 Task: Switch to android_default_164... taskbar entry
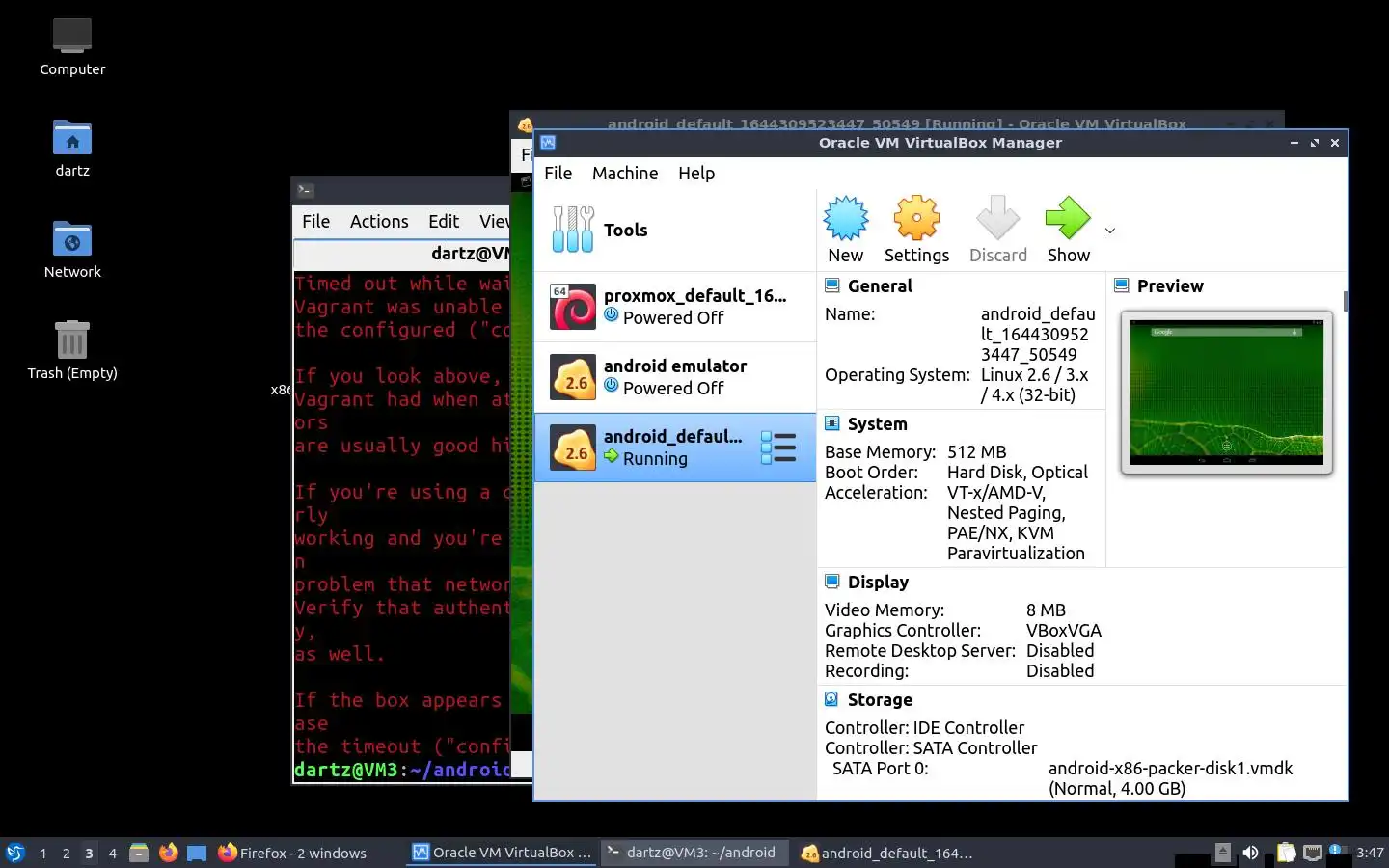click(x=887, y=853)
